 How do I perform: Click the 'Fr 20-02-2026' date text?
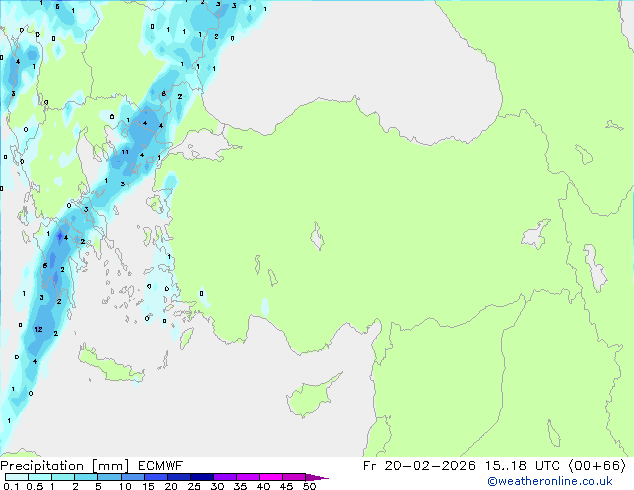(419, 466)
